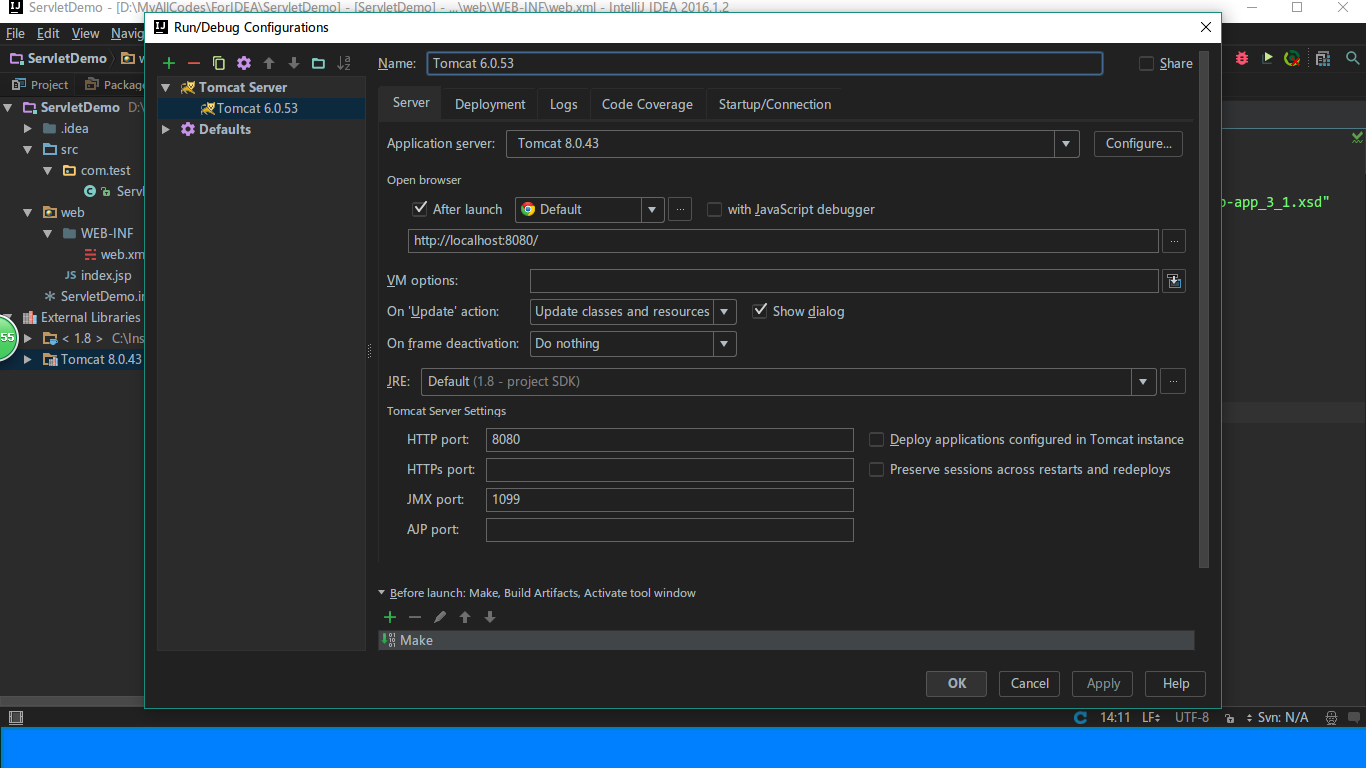Image resolution: width=1366 pixels, height=768 pixels.
Task: Click background tasks refresh status icon
Action: coord(1080,717)
